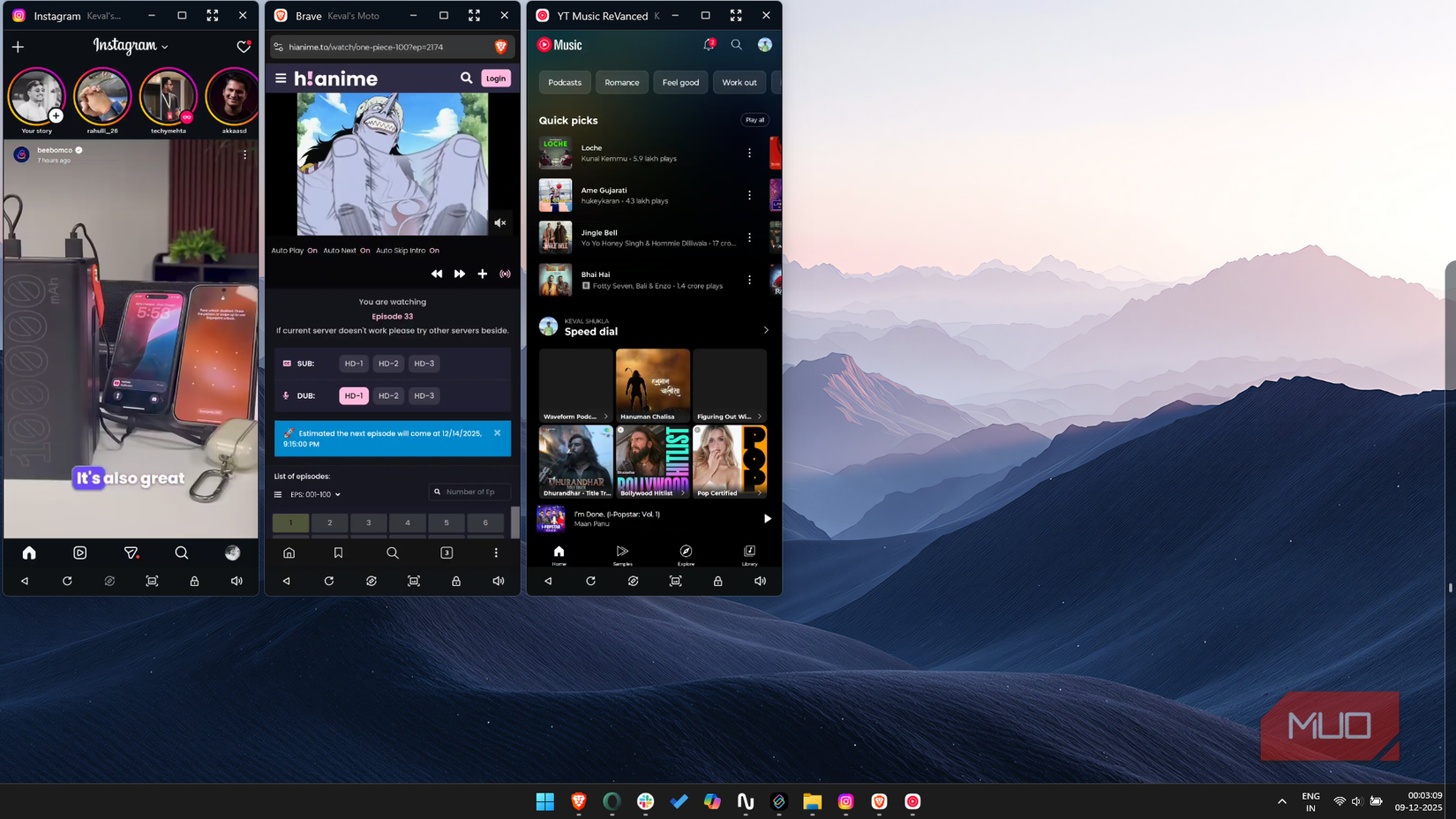
Task: Click the episode list scrollbar
Action: pos(515,522)
